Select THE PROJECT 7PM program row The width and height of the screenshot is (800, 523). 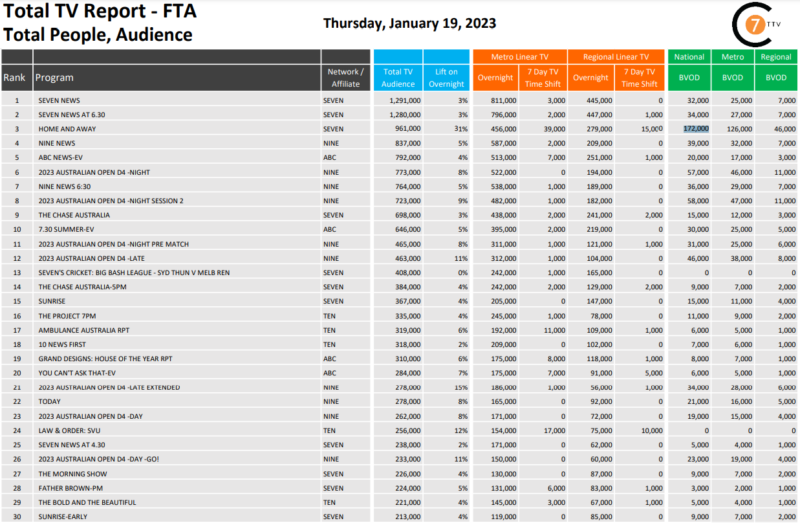[x=71, y=315]
